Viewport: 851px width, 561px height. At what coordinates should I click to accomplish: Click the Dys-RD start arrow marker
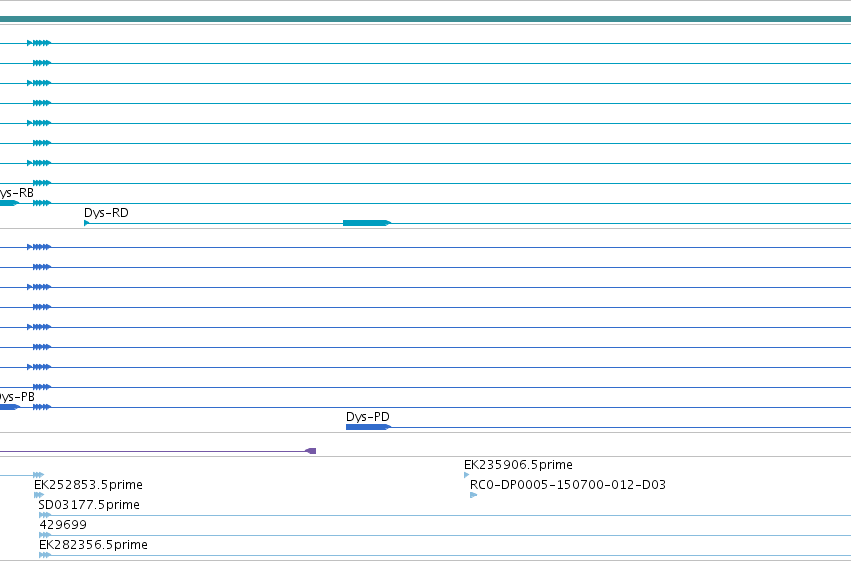[x=87, y=223]
